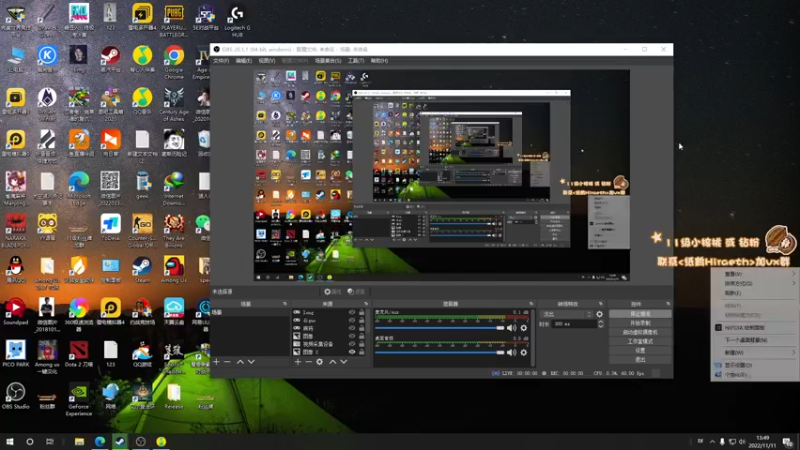Mute the 桌面音频 channel speaker icon
Screen dimensions: 800x450
click(x=511, y=353)
